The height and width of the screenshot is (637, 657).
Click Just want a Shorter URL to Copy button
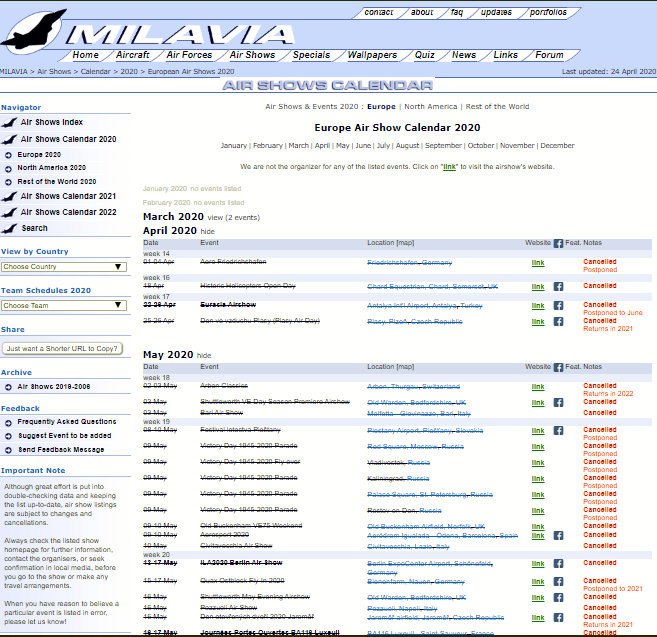point(62,349)
